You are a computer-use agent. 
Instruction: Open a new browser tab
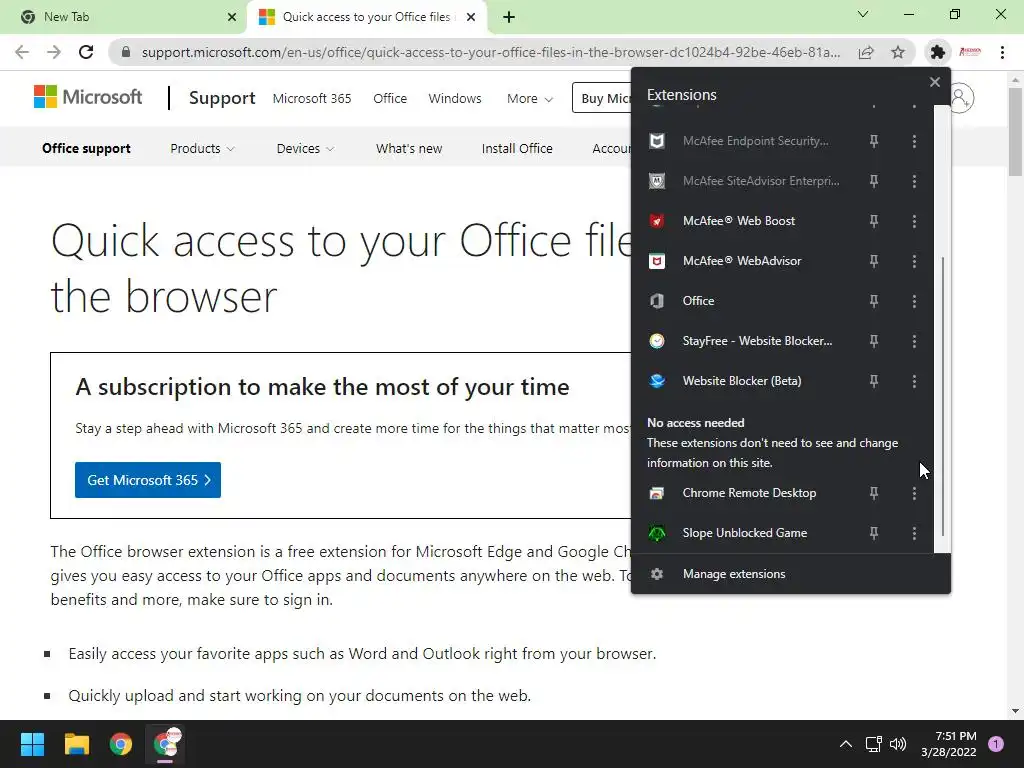click(x=509, y=17)
